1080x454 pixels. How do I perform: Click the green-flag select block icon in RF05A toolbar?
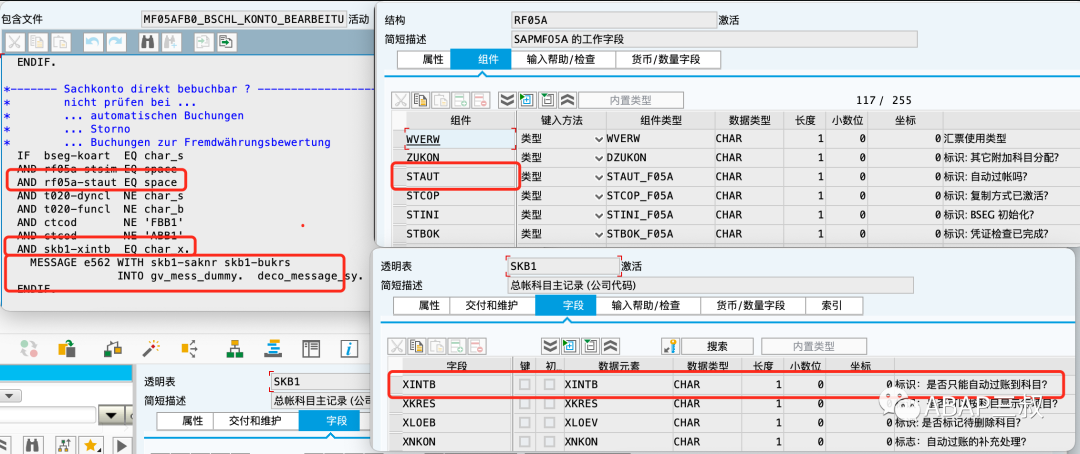click(528, 100)
